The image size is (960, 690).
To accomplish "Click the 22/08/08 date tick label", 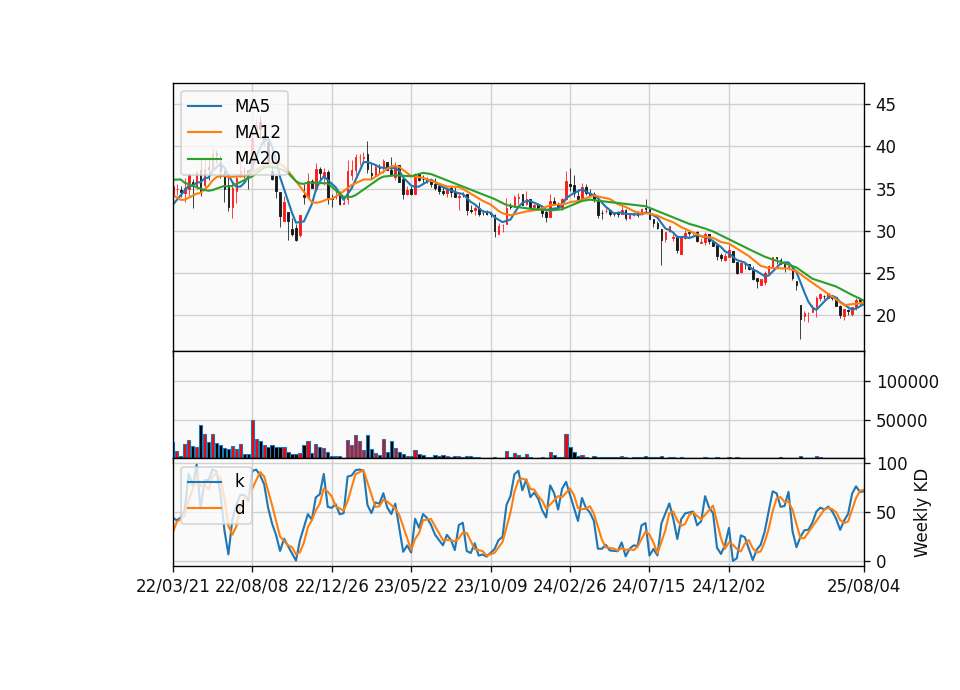I will [x=252, y=586].
